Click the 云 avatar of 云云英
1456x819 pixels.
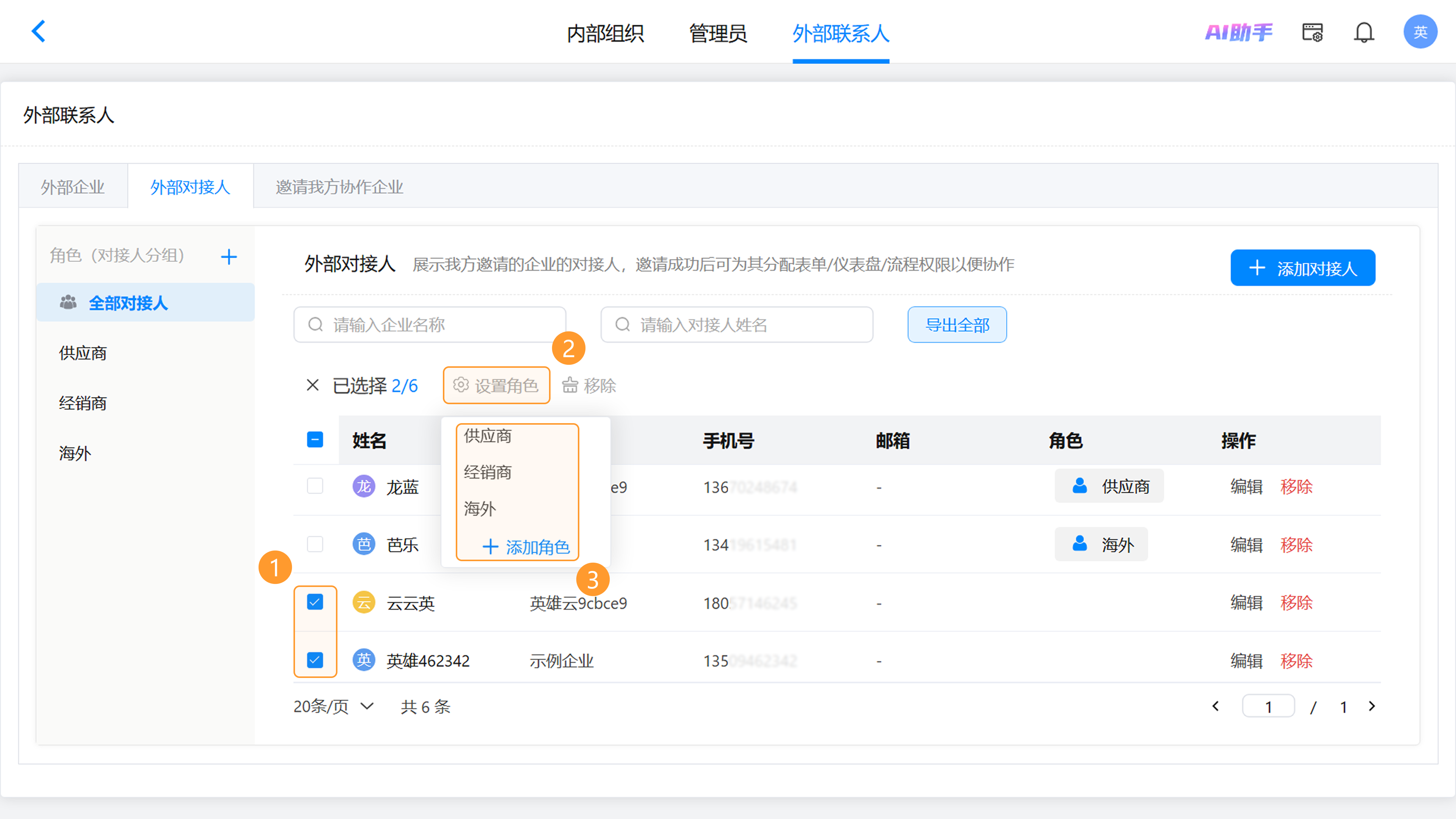click(364, 602)
